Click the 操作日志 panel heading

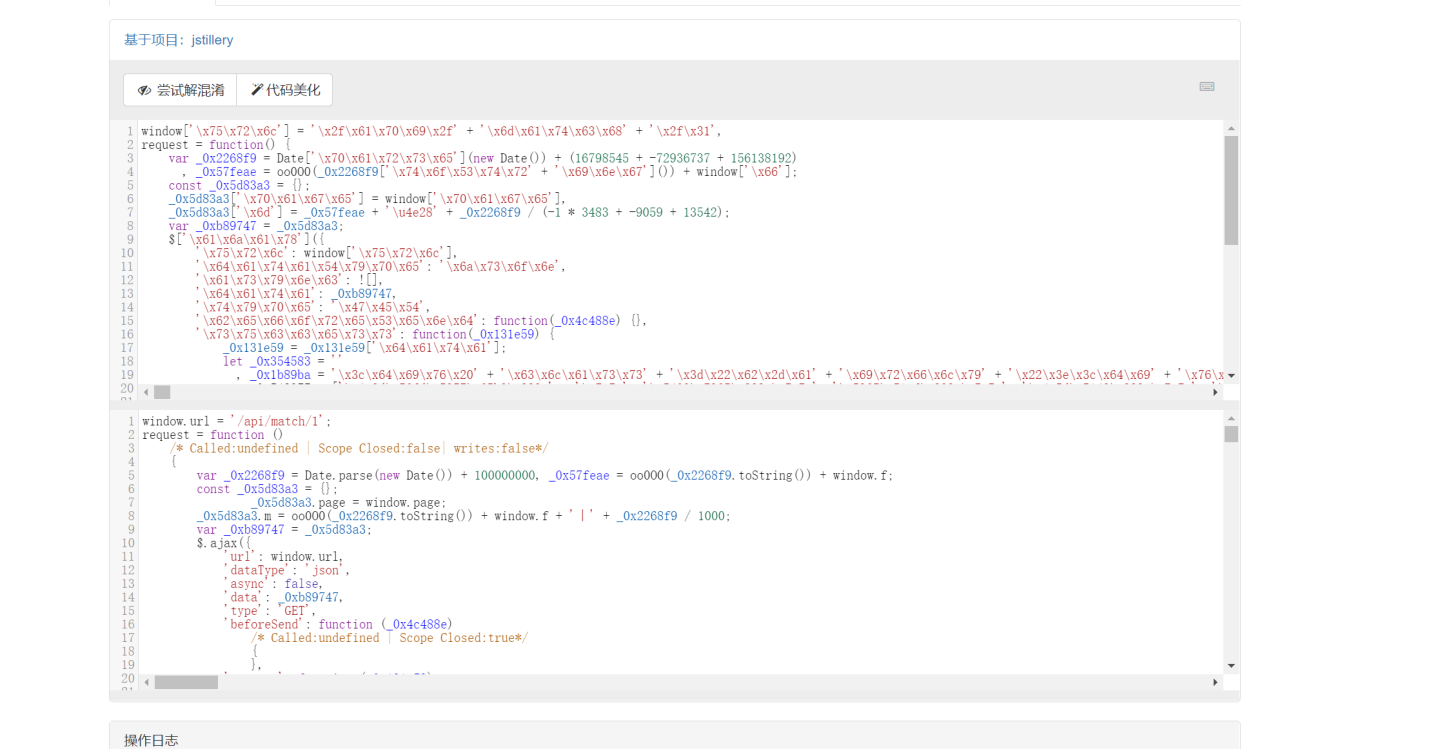pos(151,740)
